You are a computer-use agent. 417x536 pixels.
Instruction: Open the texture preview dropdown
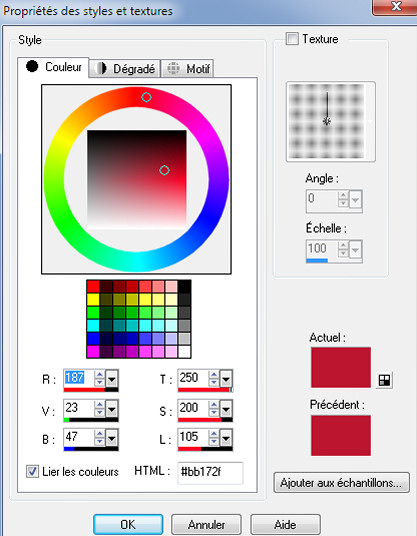[x=370, y=121]
